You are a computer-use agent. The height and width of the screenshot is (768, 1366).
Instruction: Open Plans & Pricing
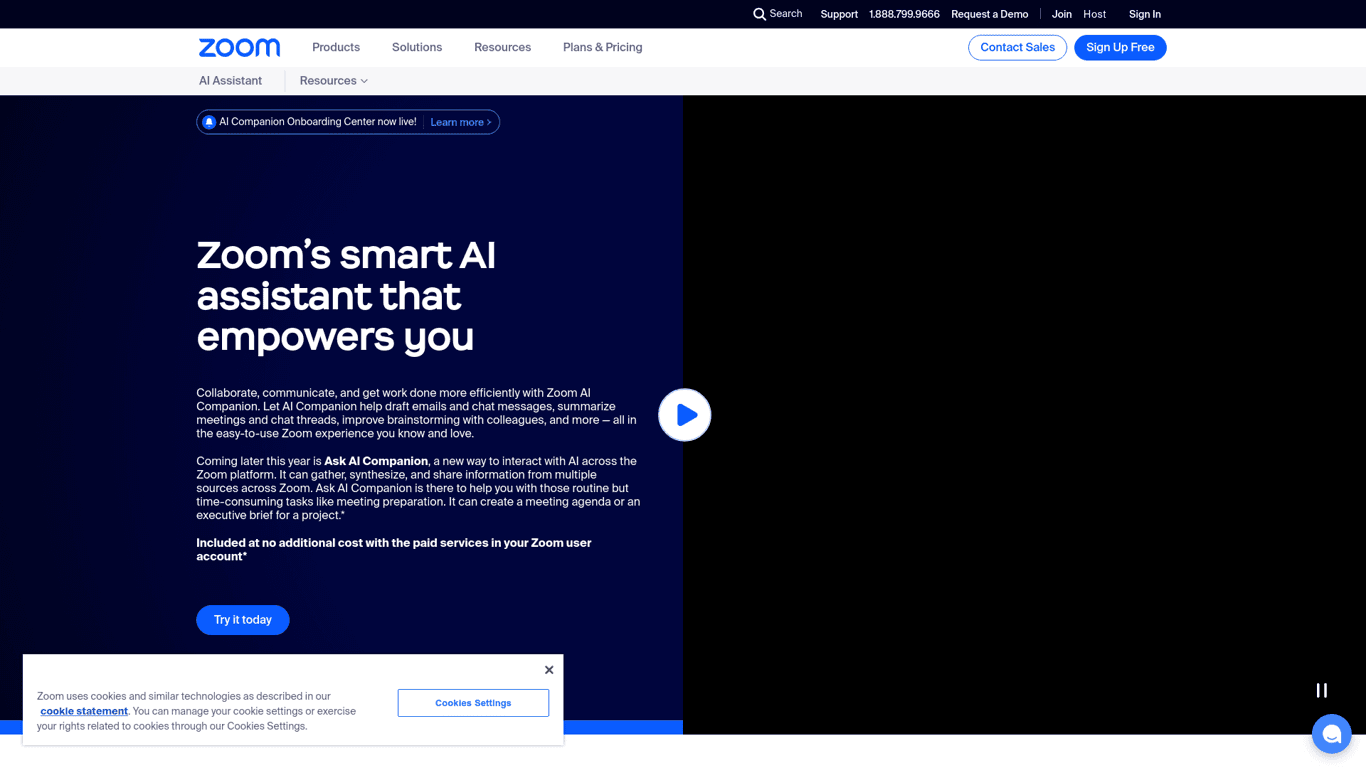(602, 47)
